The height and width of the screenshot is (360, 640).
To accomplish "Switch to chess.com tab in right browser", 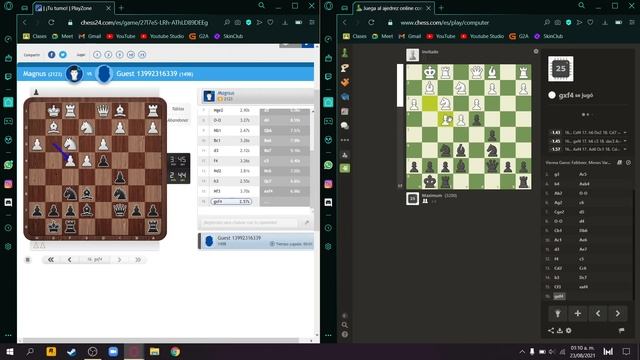I will click(x=393, y=8).
